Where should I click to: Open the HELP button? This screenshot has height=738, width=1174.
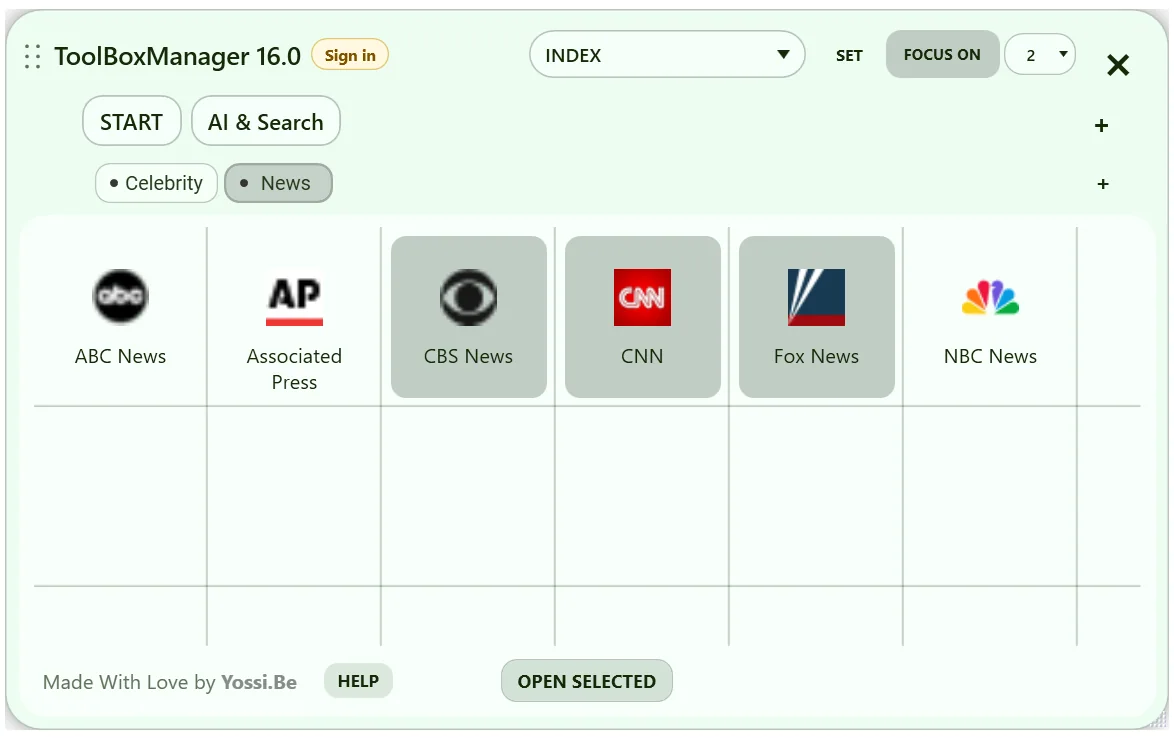click(x=359, y=680)
